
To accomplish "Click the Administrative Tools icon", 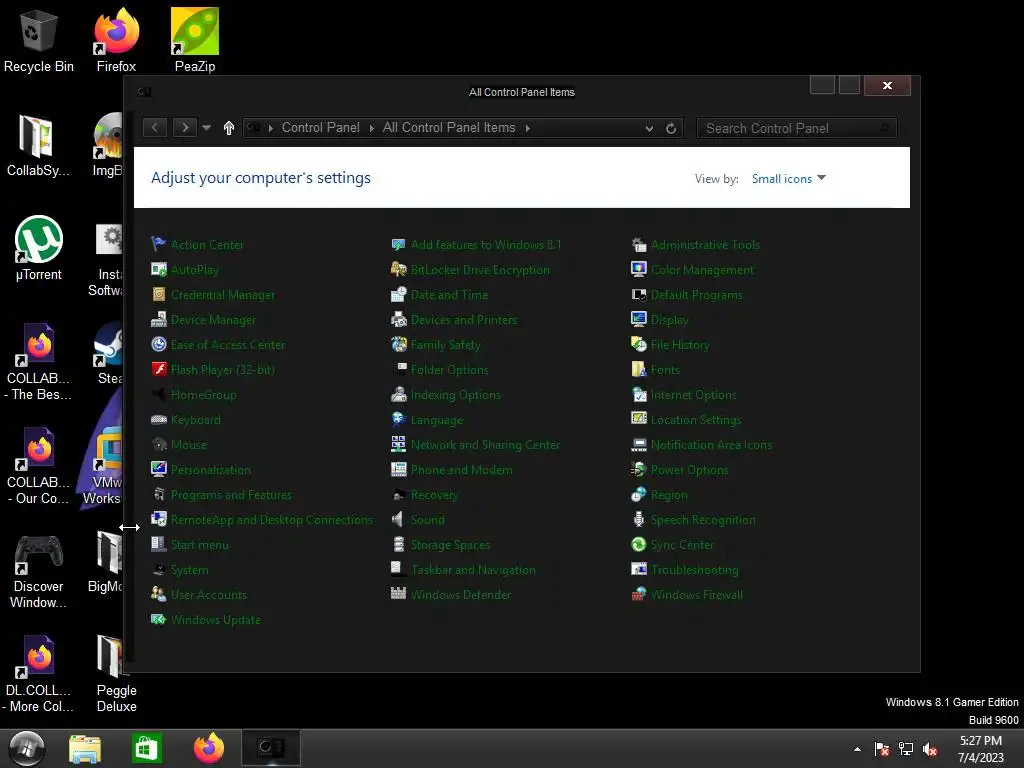I will (x=639, y=244).
